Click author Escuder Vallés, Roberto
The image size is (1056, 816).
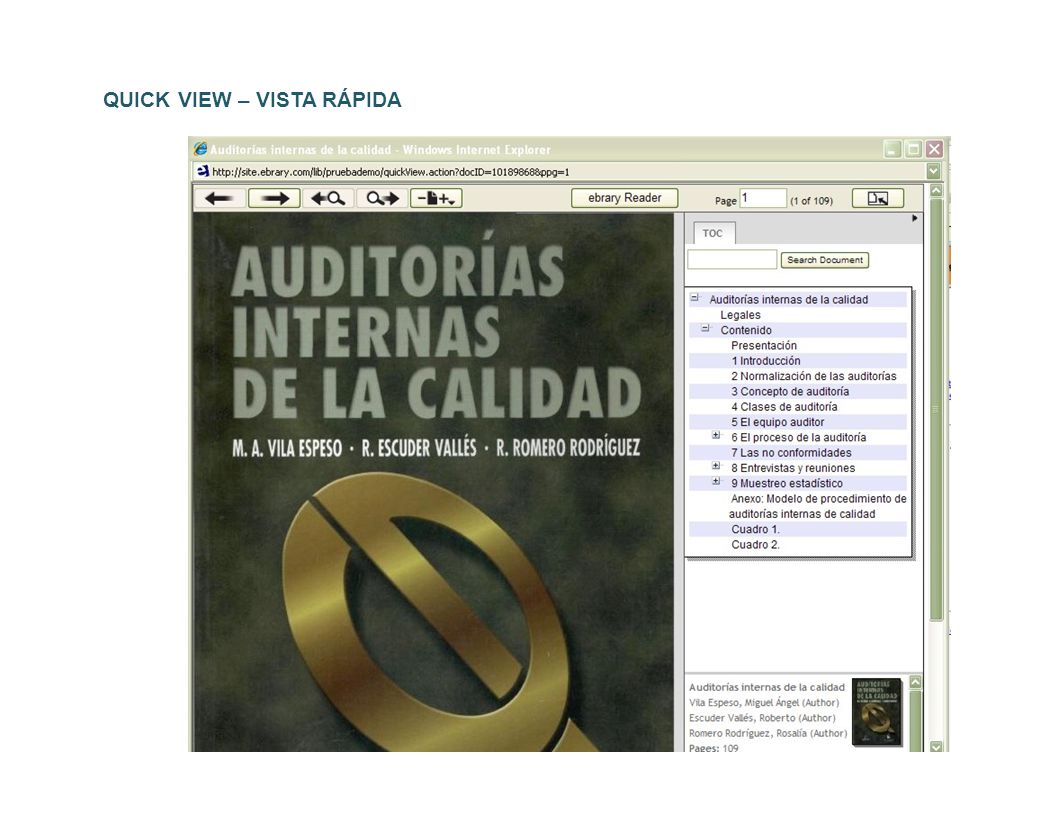point(762,718)
